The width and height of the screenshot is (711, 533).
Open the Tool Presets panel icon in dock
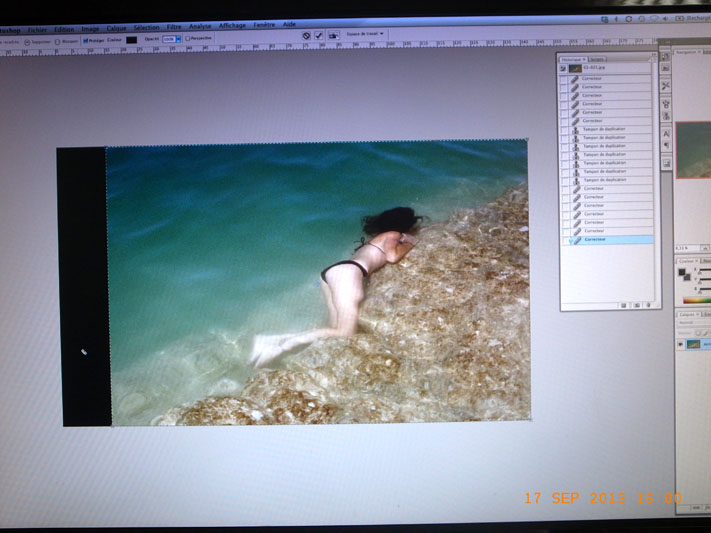tap(666, 86)
